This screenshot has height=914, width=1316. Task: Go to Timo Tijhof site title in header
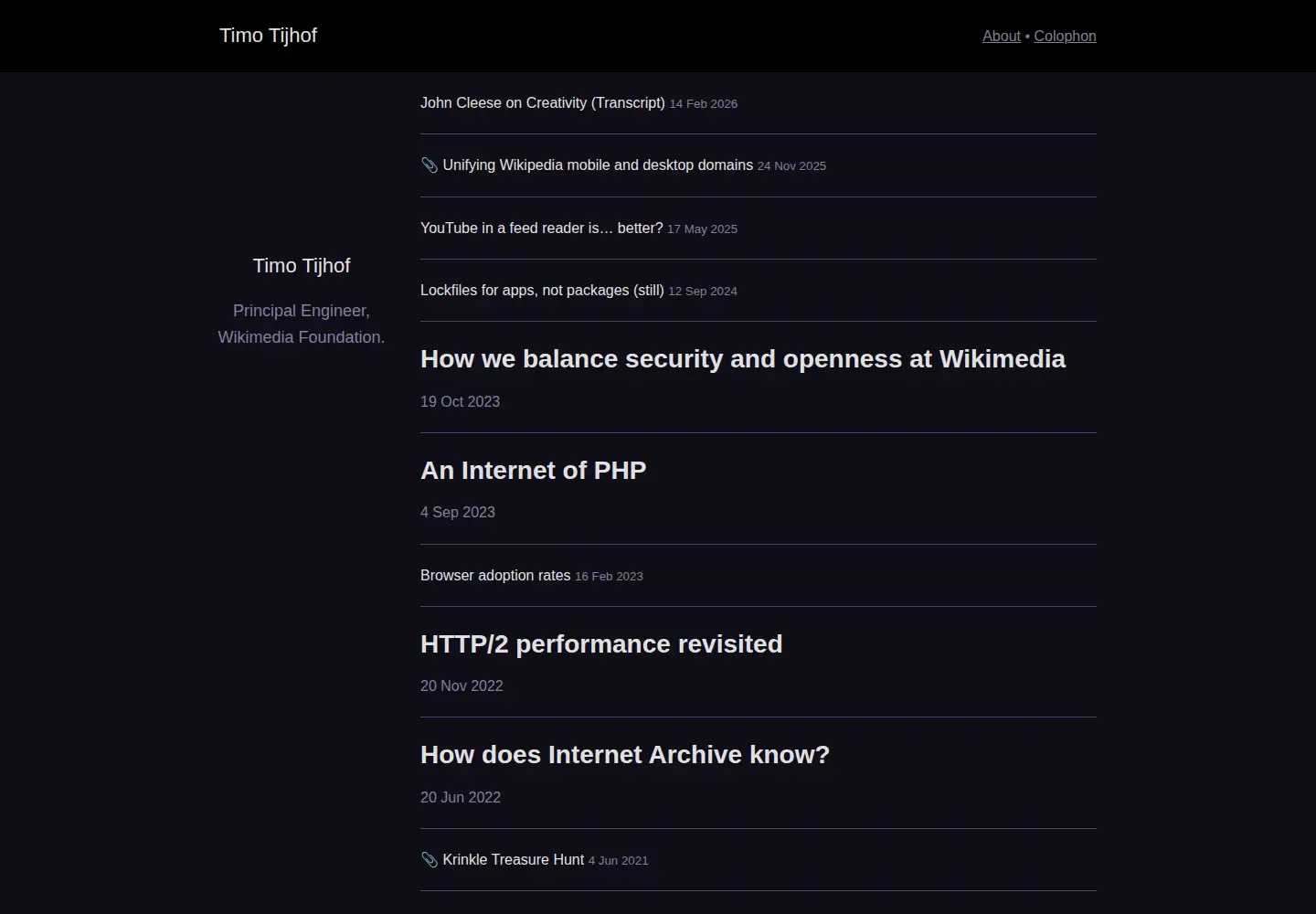268,36
